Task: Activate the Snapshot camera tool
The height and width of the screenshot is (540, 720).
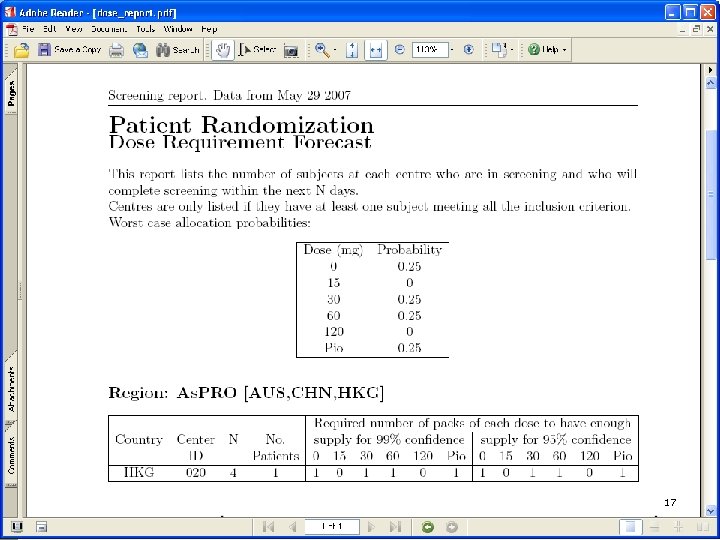Action: (x=291, y=51)
